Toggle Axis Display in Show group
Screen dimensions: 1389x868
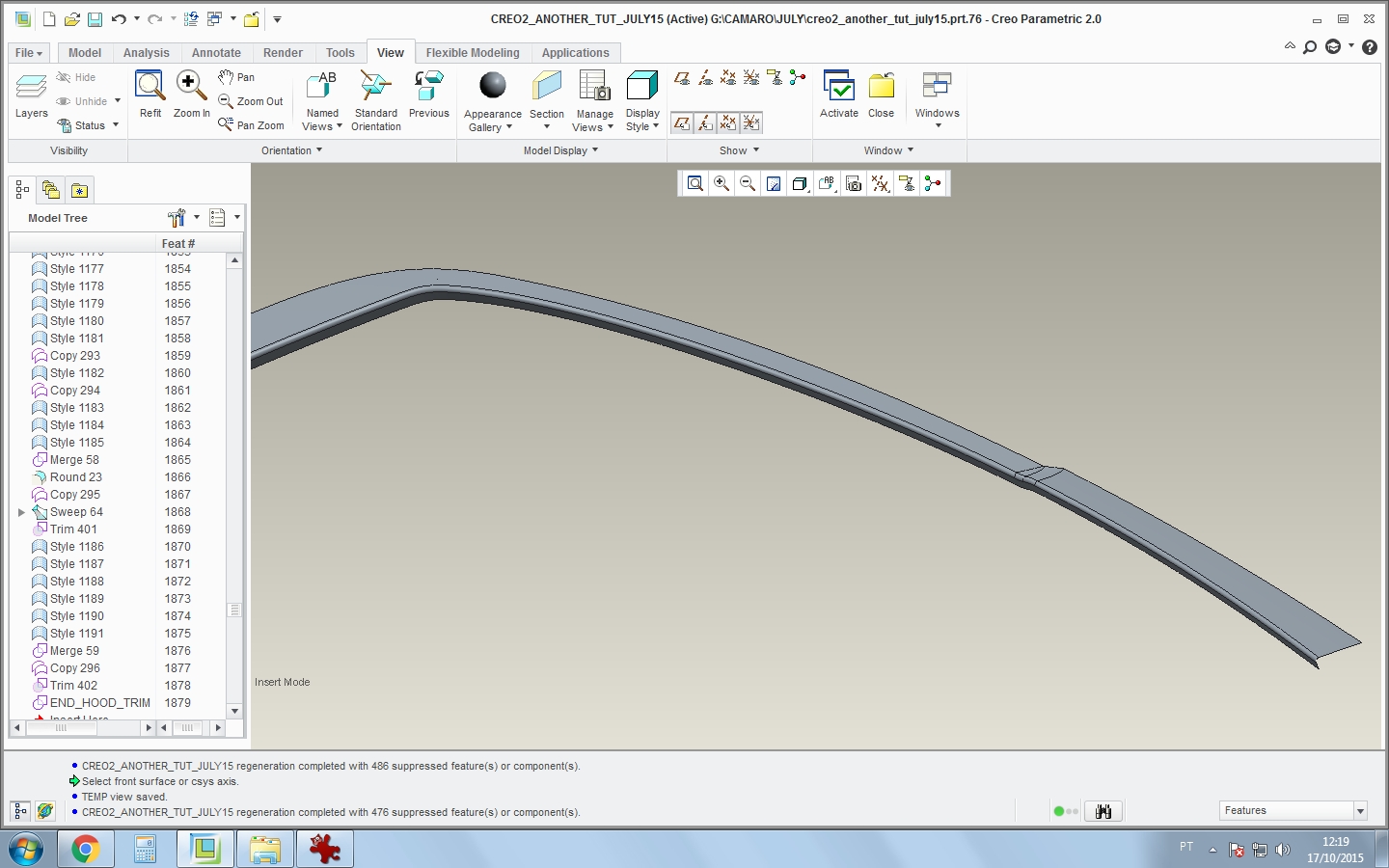705,78
